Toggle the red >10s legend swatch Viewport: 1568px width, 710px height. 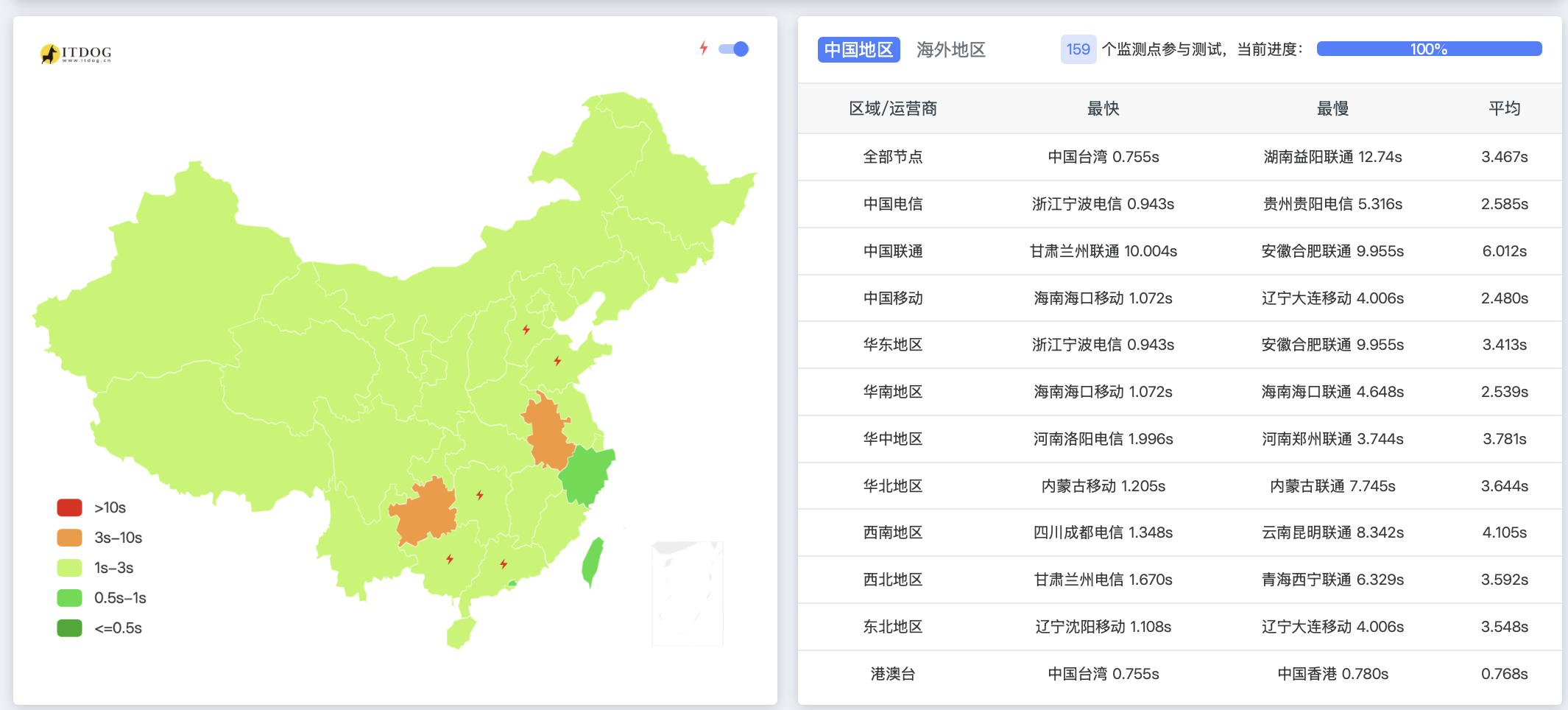click(x=70, y=507)
